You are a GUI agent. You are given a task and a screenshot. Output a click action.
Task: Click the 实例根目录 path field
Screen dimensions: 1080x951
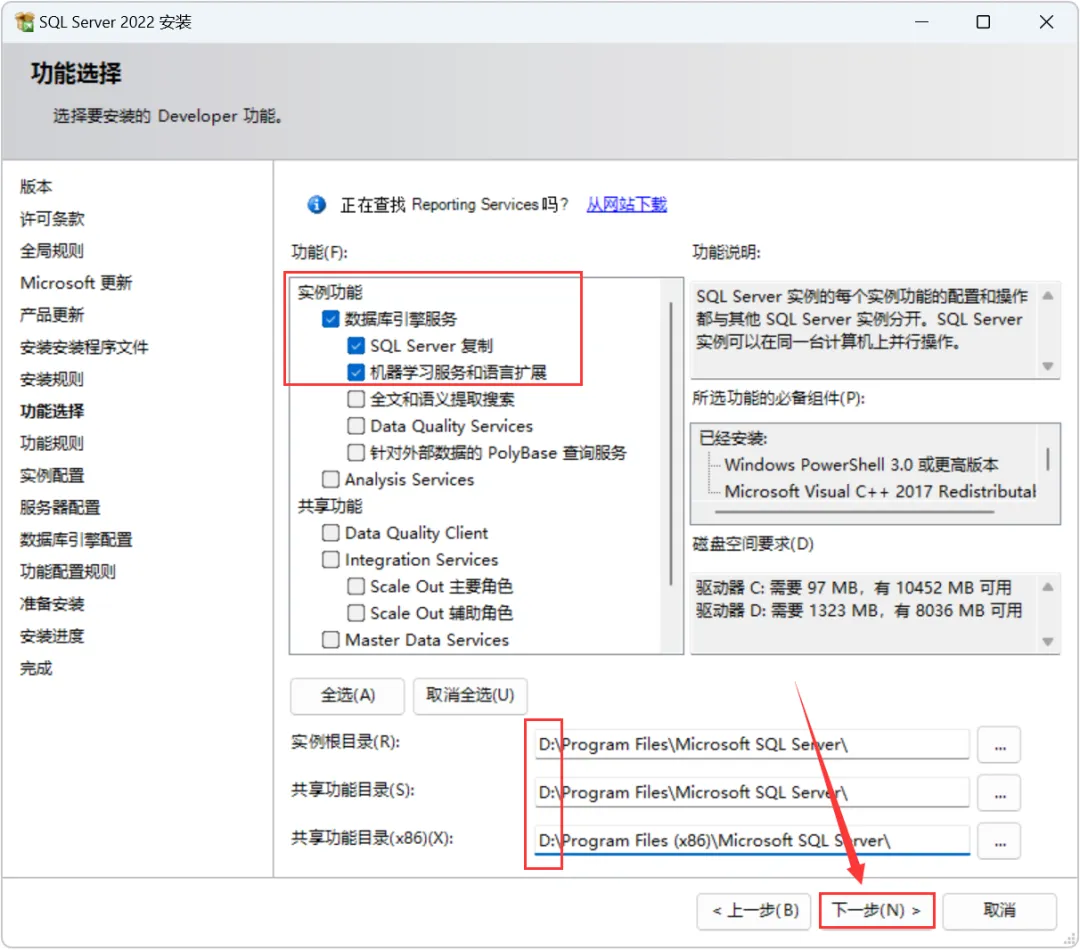752,745
